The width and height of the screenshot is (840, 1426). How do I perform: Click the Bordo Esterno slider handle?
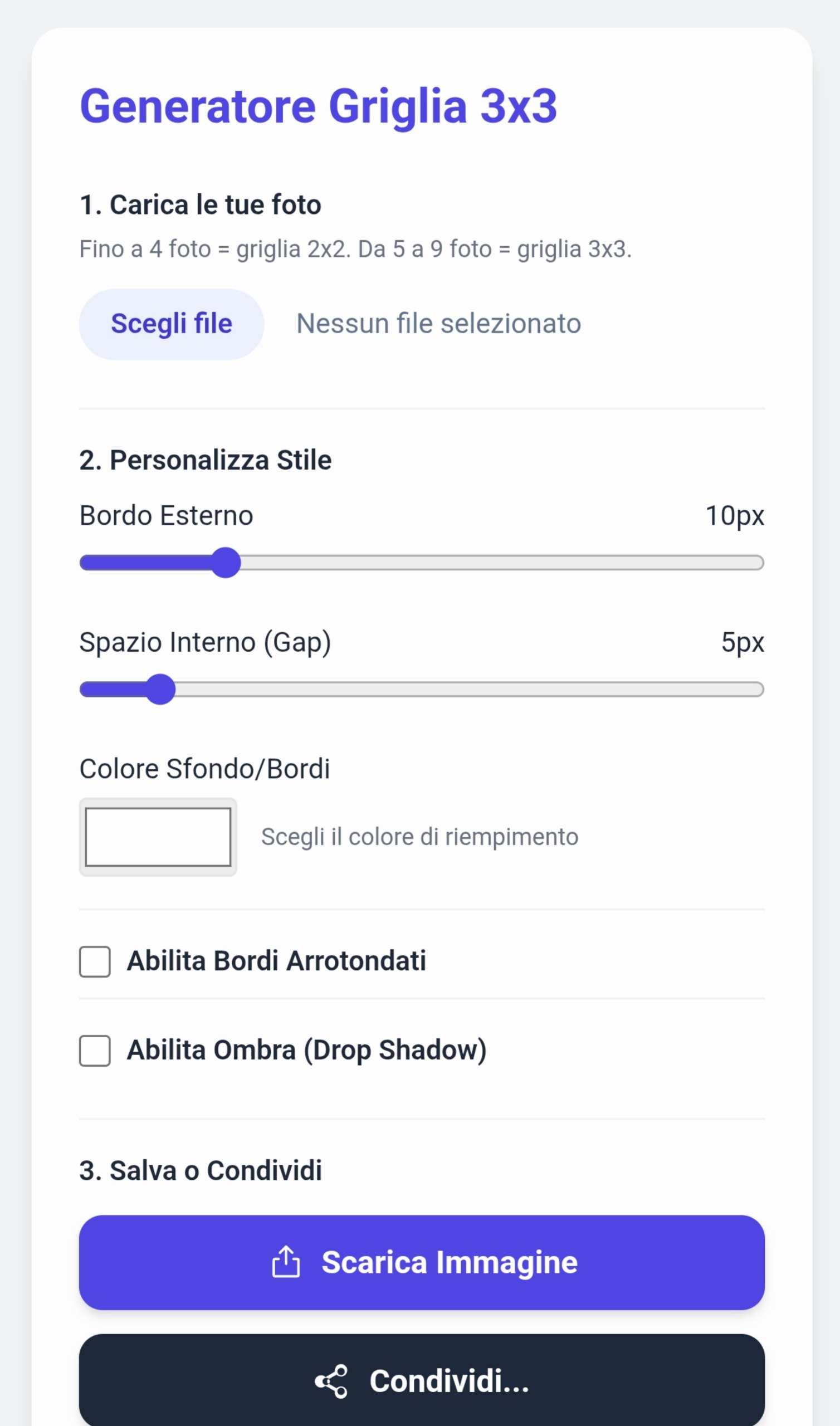pos(226,563)
